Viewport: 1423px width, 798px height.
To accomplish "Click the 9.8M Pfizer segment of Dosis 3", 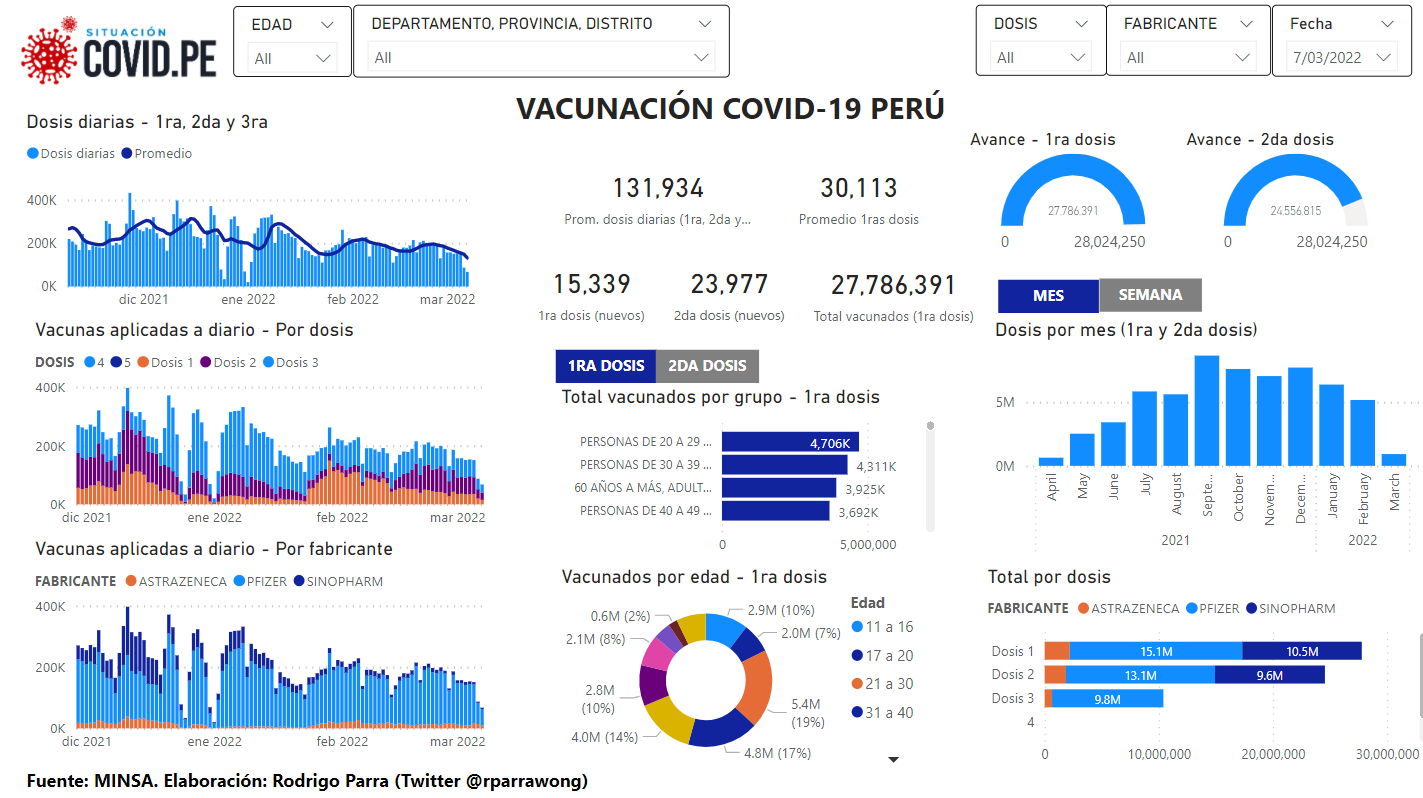I will (1107, 699).
